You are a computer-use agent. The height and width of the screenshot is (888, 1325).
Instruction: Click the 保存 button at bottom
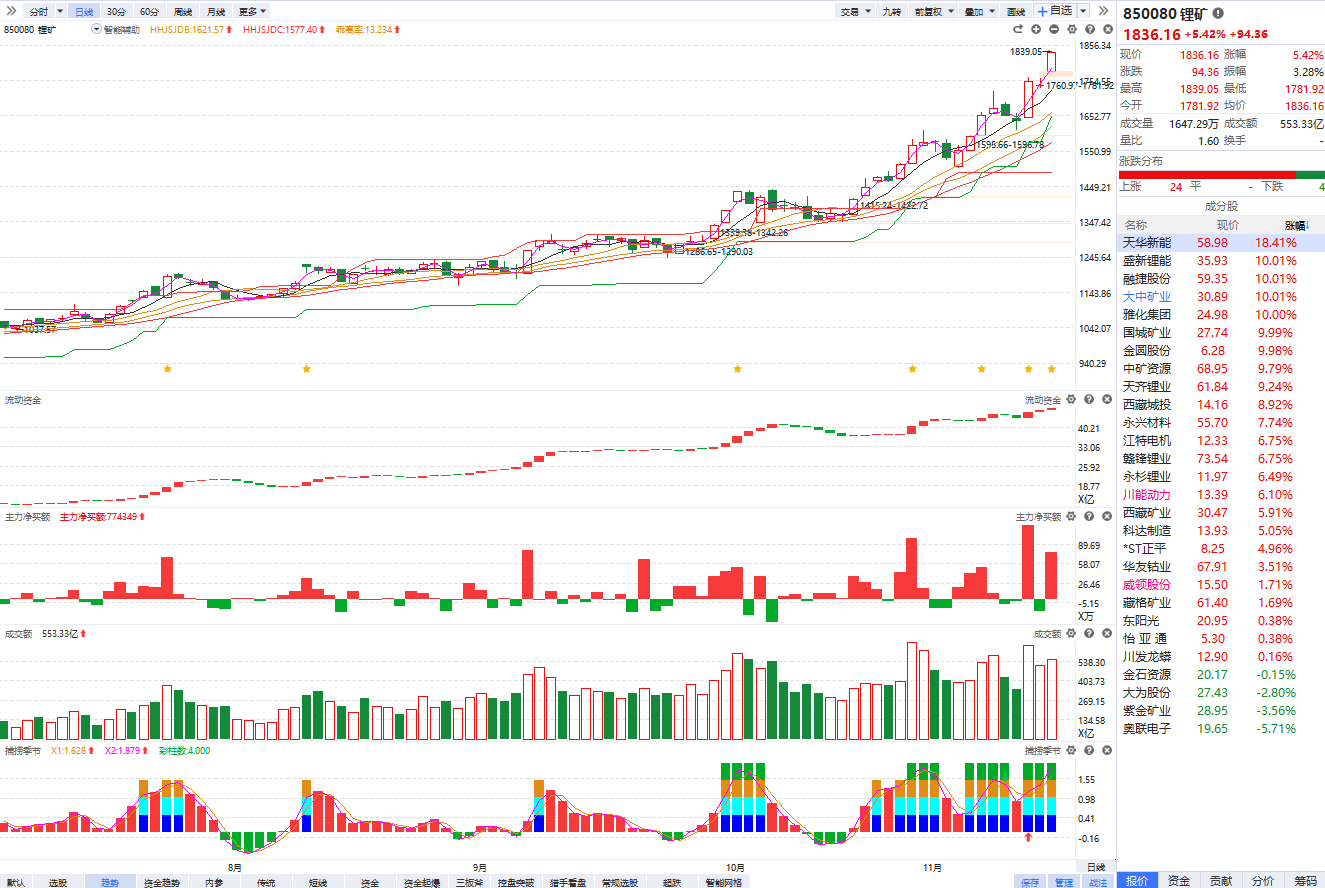(x=1029, y=882)
